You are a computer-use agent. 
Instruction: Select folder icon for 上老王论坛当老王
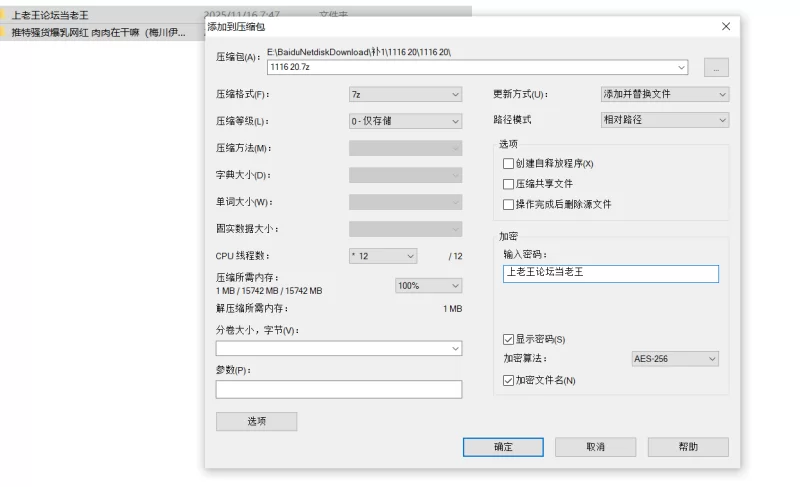point(5,16)
